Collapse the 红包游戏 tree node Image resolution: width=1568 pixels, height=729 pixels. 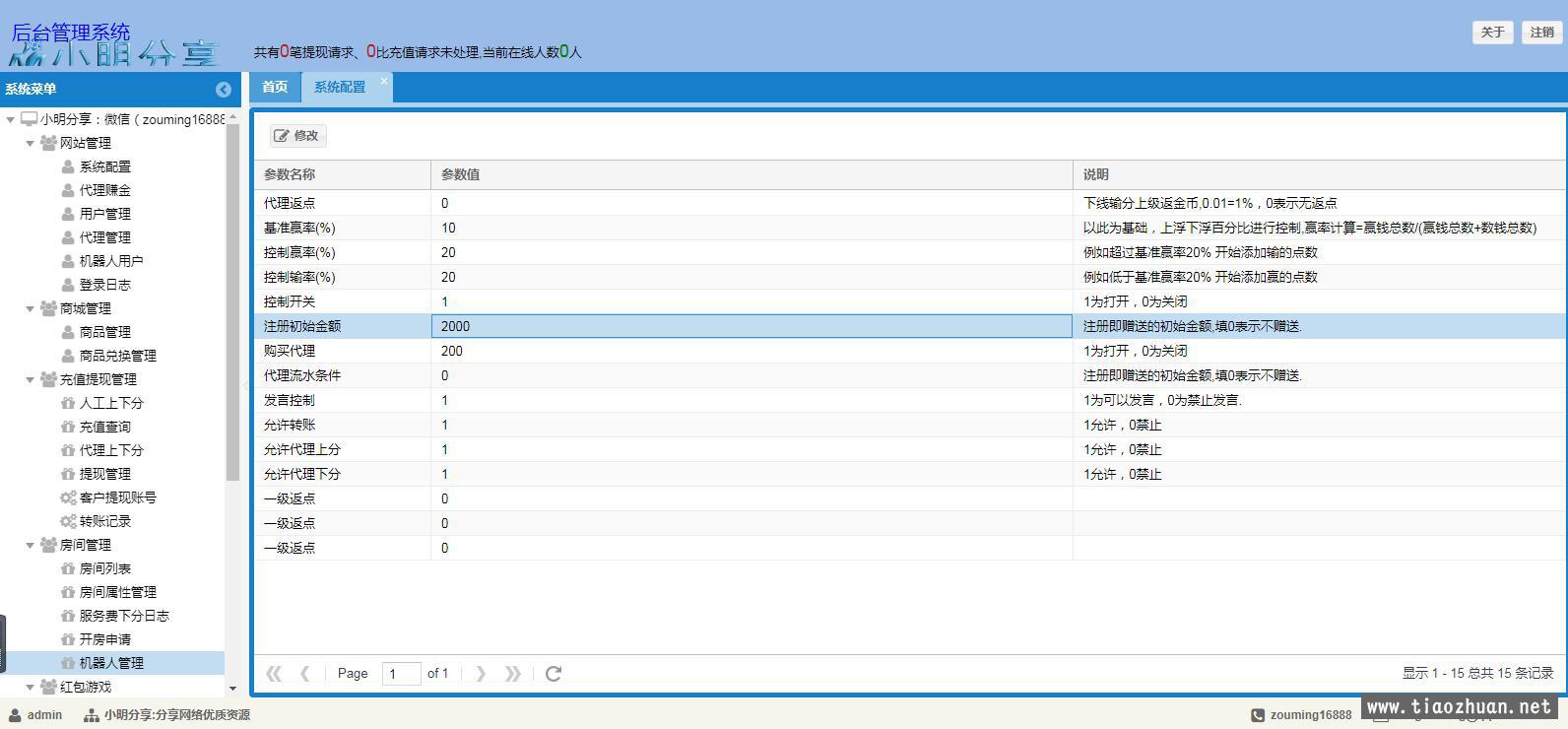(x=30, y=687)
